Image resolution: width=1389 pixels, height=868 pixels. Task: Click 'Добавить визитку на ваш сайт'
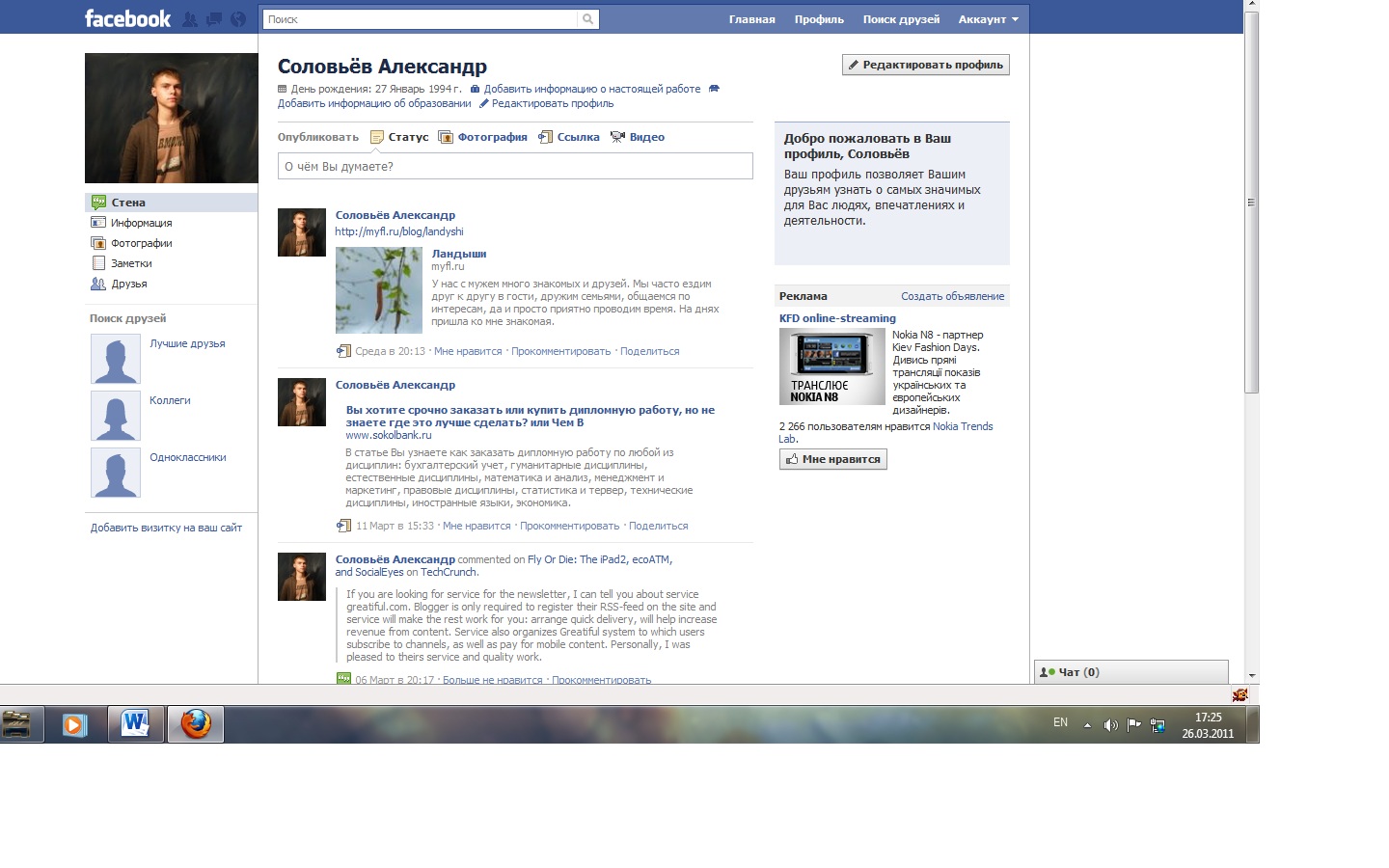[x=166, y=528]
